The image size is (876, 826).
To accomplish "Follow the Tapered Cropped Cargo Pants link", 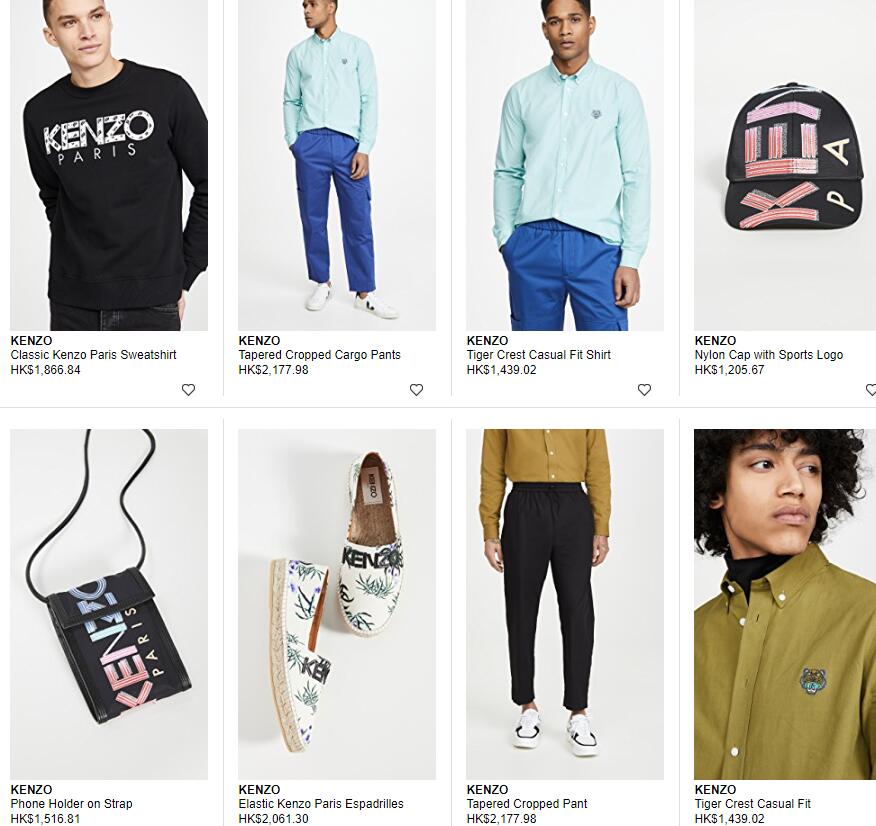I will pos(320,355).
